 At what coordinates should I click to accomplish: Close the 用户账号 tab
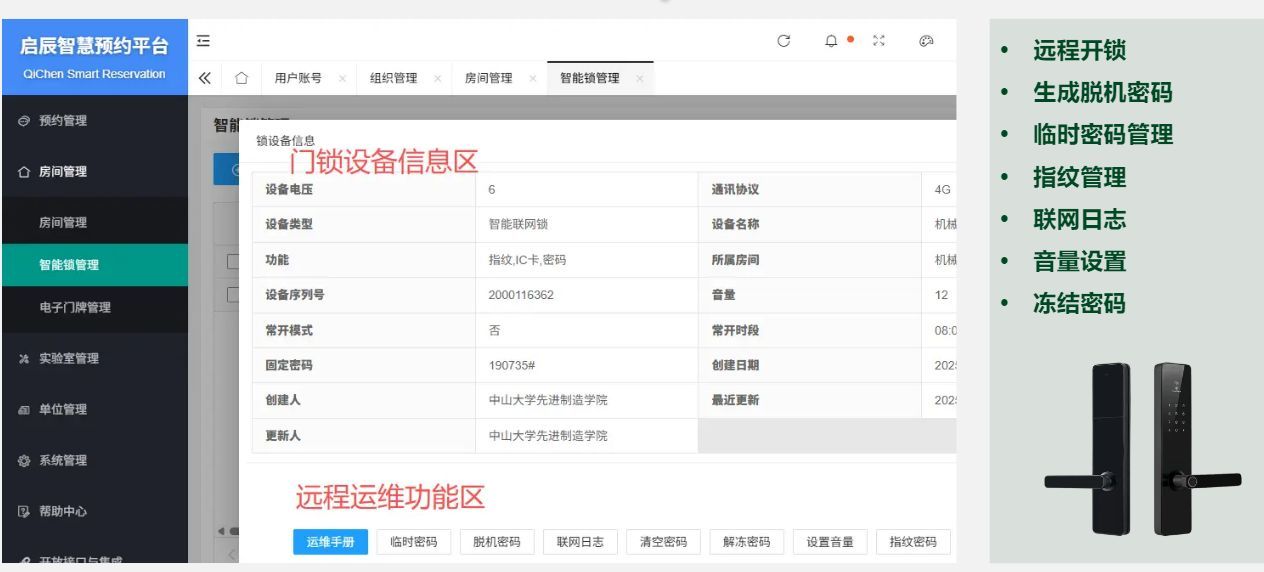342,78
